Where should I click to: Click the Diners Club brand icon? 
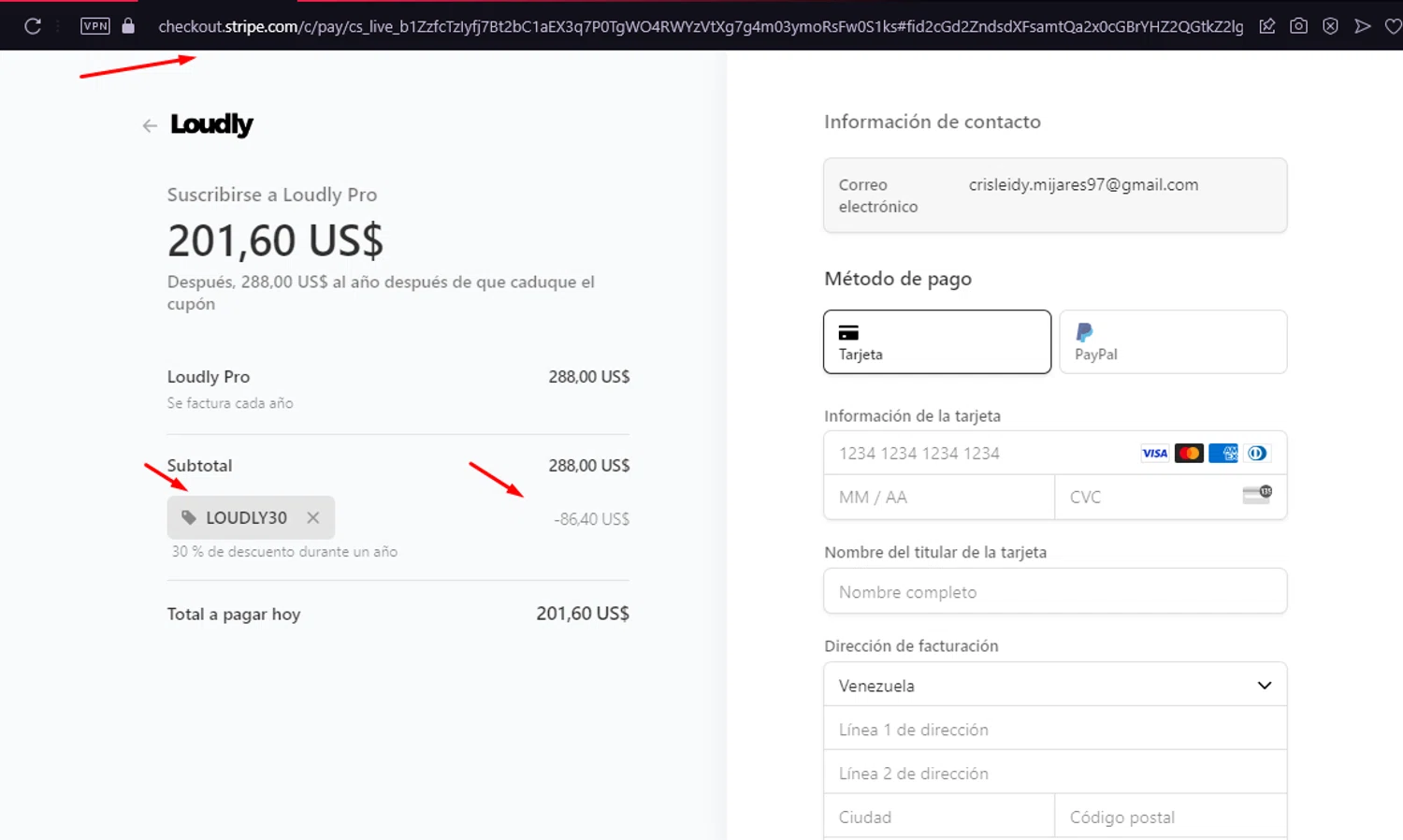1257,453
